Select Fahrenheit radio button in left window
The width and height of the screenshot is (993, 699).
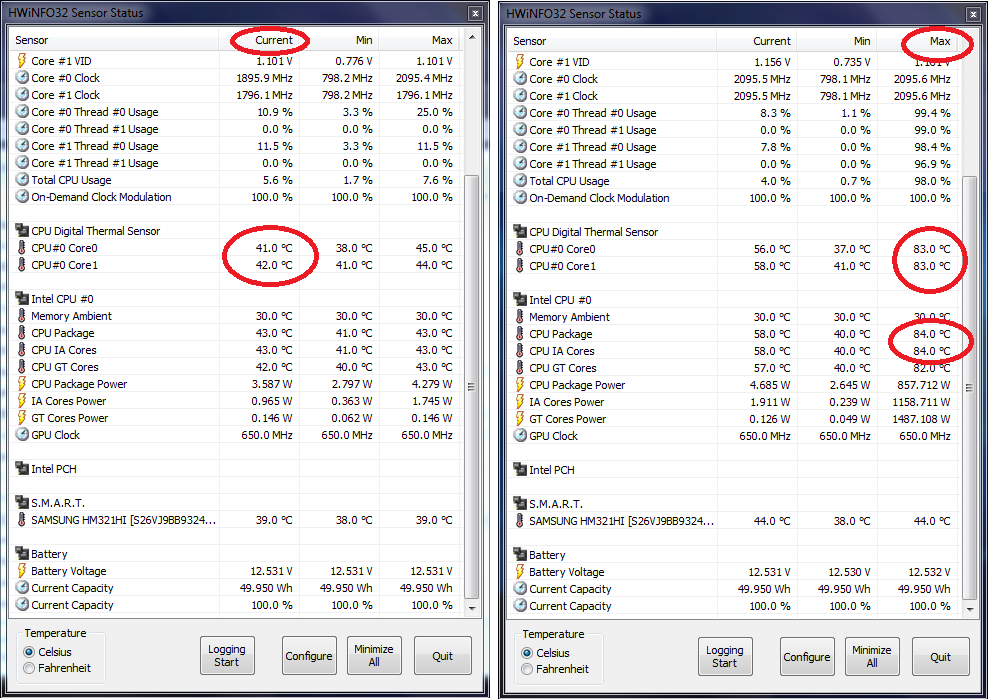(29, 668)
